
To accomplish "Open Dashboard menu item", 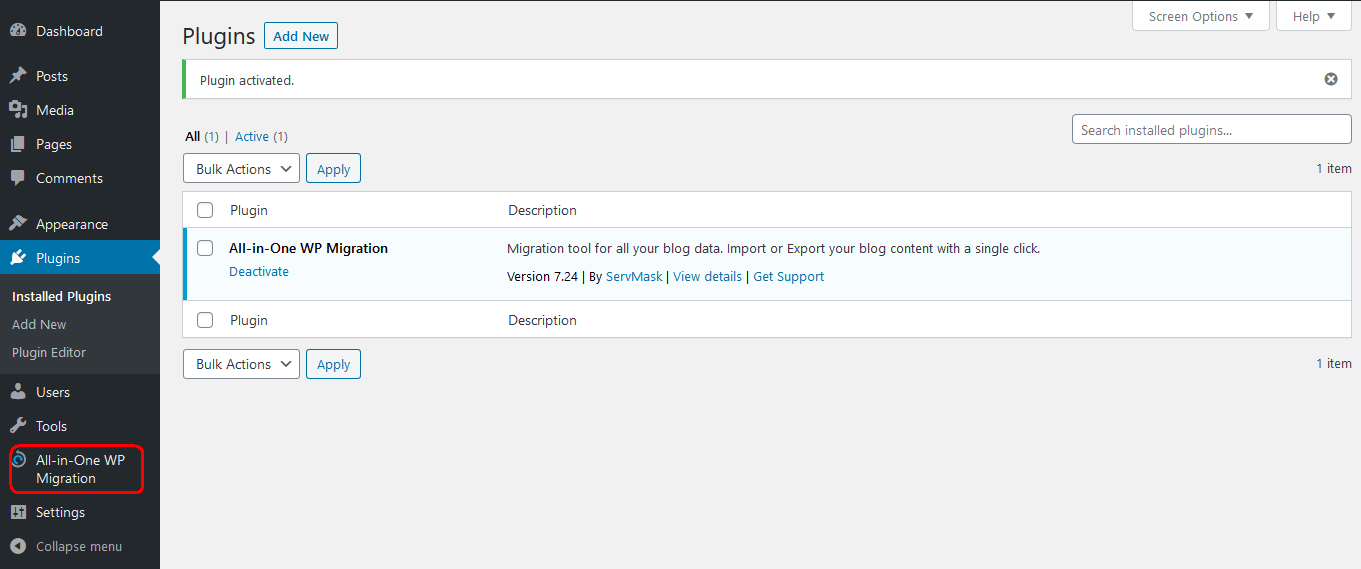I will click(x=69, y=31).
